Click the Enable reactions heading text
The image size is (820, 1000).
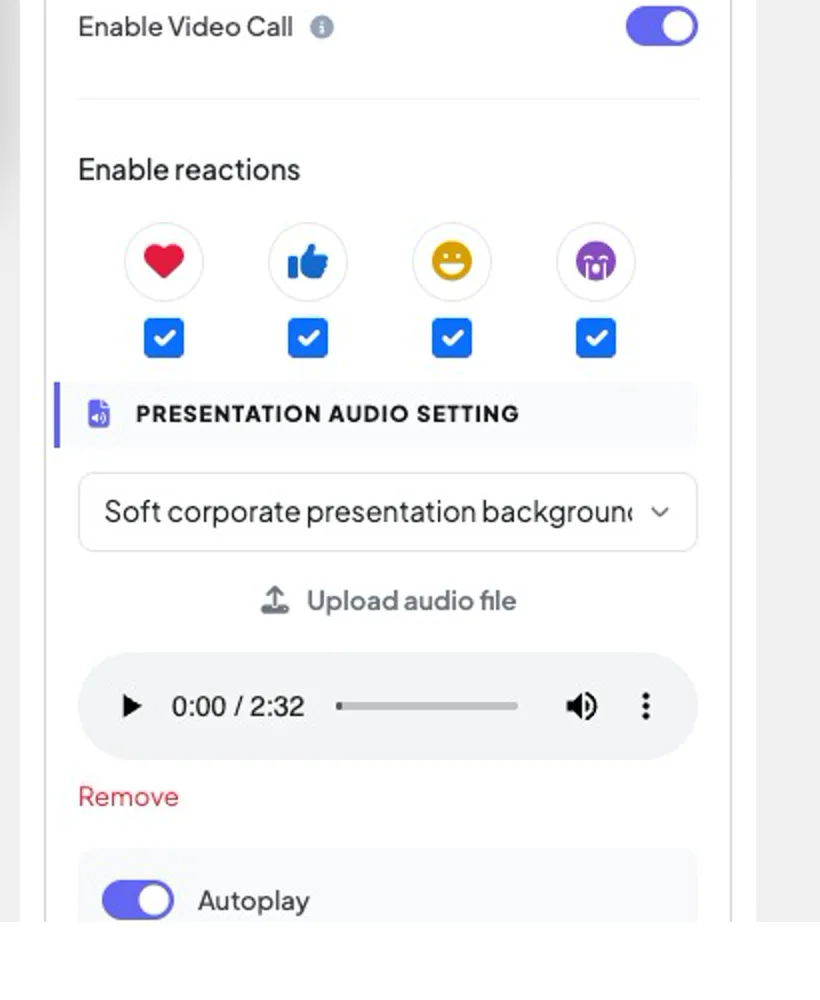point(189,170)
